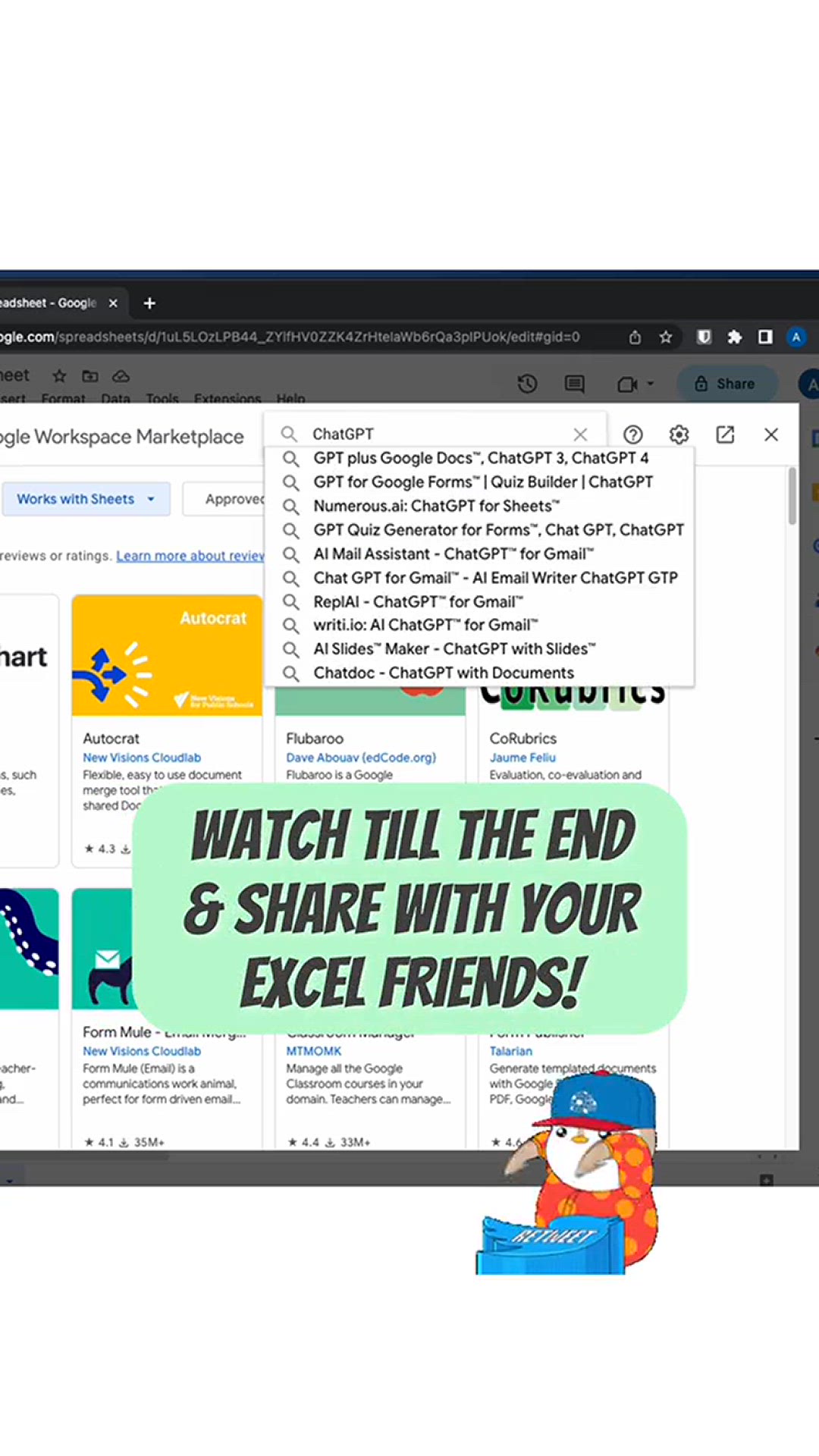Select suggestion GPT Quiz Generator for Forms
Screen dimensions: 819x1456
click(x=479, y=530)
